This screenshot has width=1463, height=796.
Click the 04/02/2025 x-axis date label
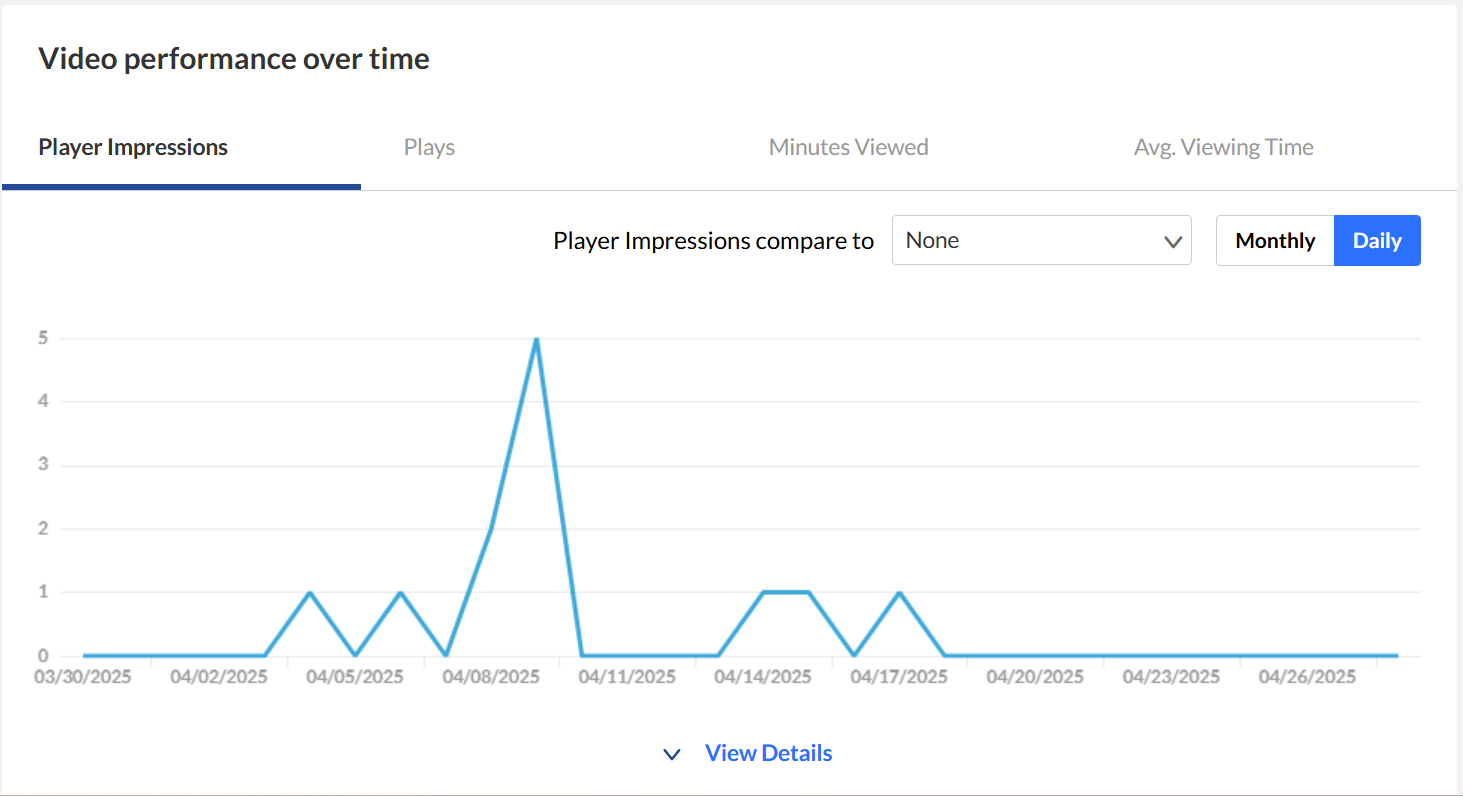point(219,677)
